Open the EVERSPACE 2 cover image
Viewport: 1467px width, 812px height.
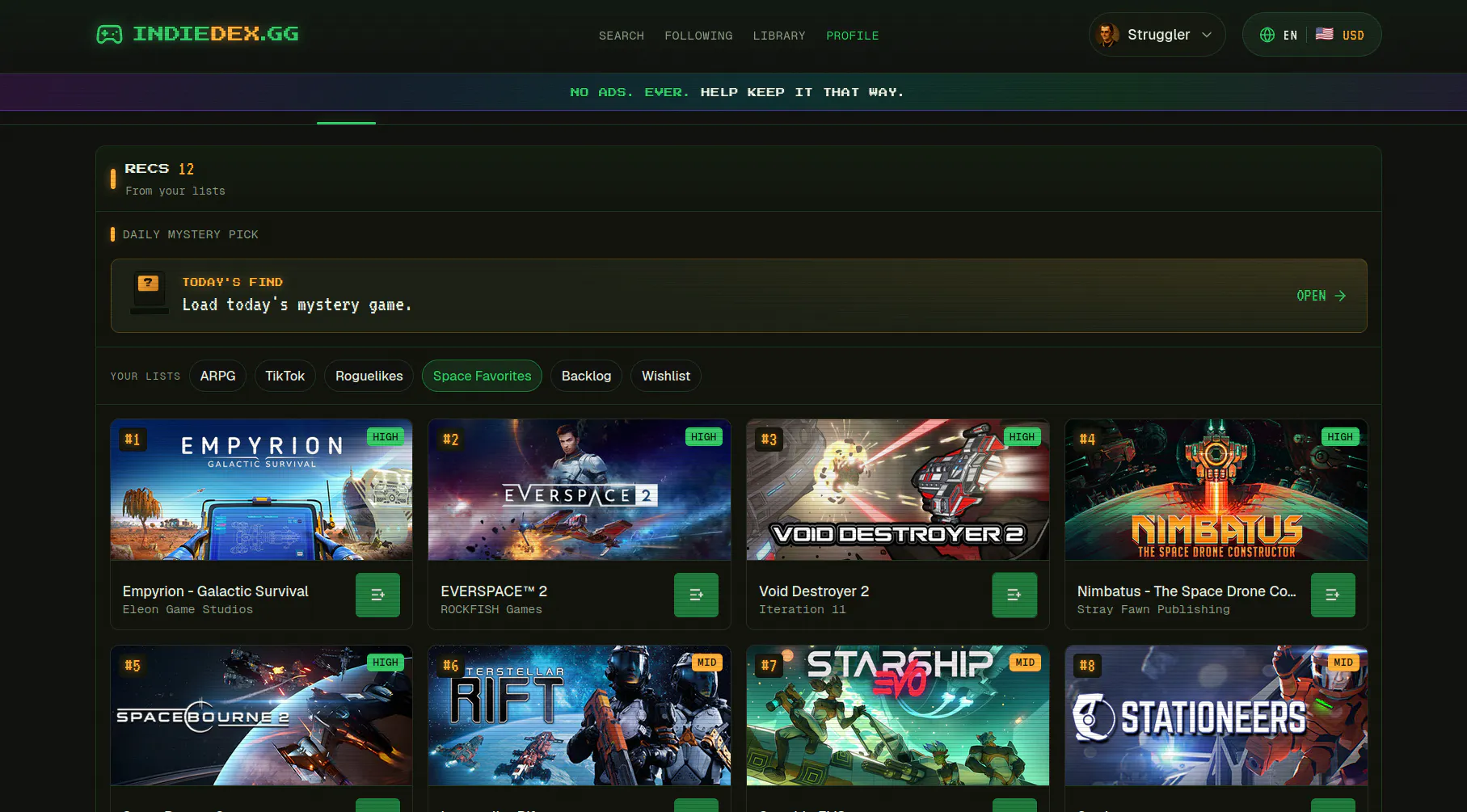pos(580,490)
